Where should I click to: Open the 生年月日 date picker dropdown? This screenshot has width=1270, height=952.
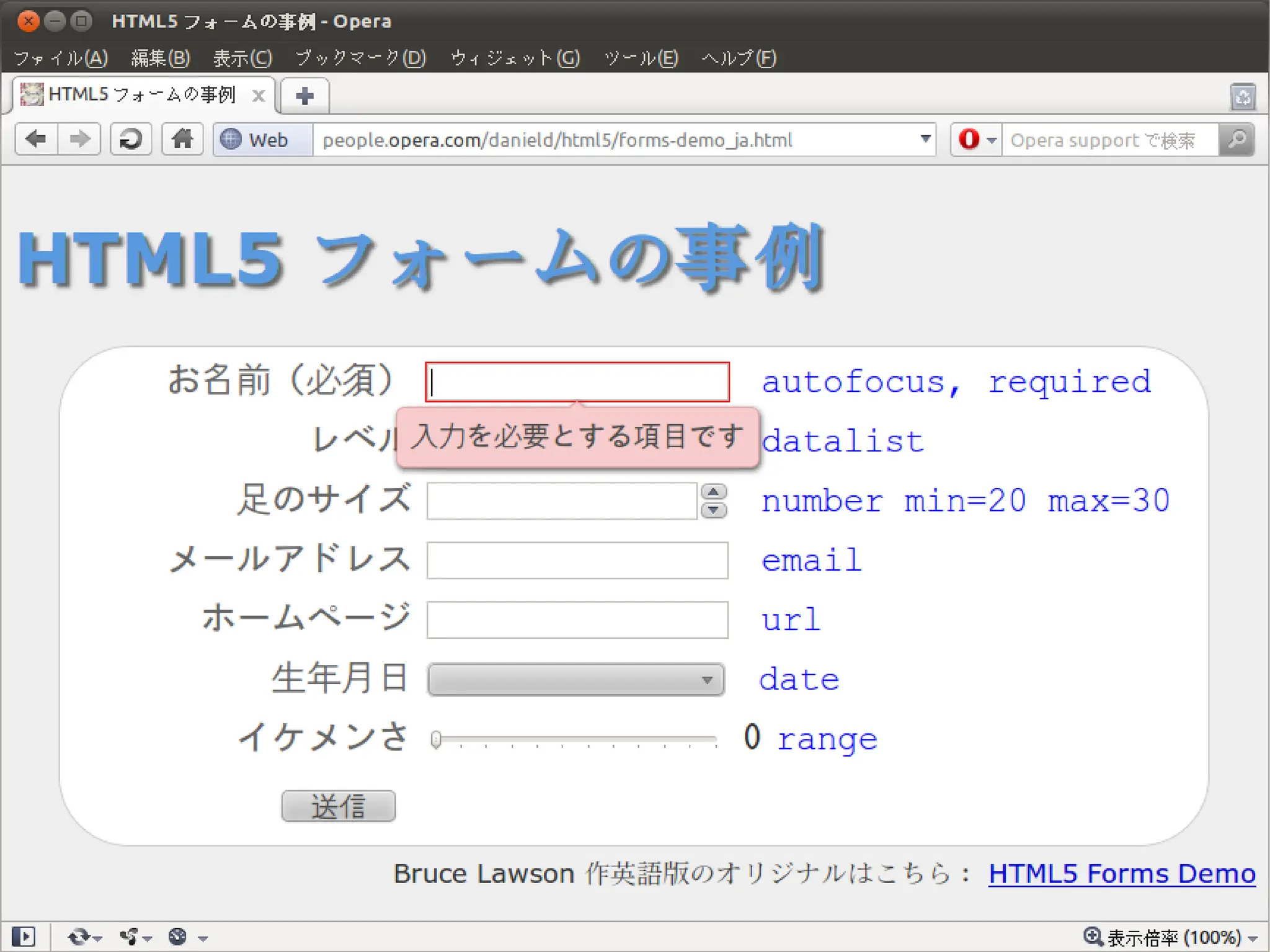(575, 680)
